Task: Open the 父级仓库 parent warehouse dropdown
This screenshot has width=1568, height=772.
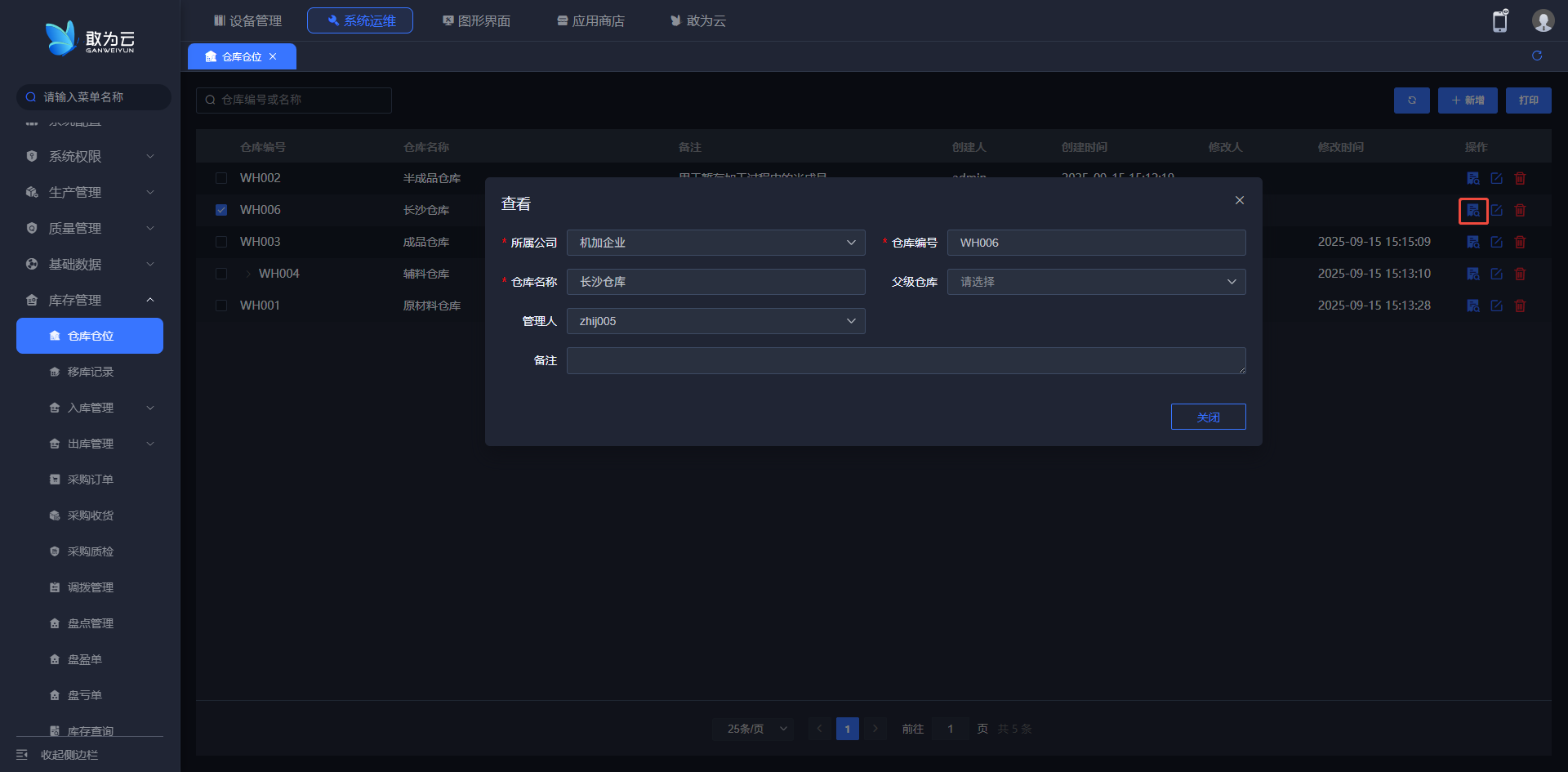Action: point(1096,282)
